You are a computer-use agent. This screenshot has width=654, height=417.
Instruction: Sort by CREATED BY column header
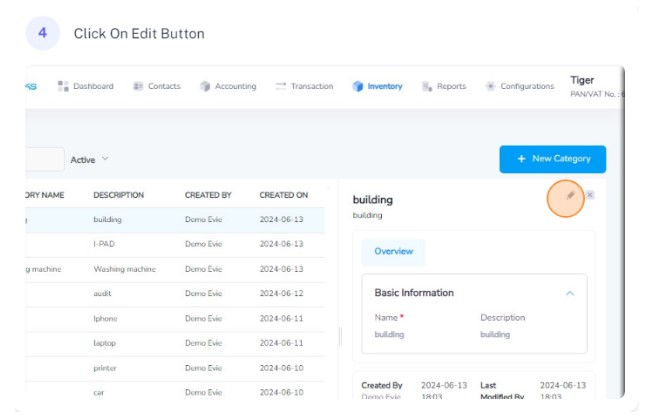[x=208, y=195]
